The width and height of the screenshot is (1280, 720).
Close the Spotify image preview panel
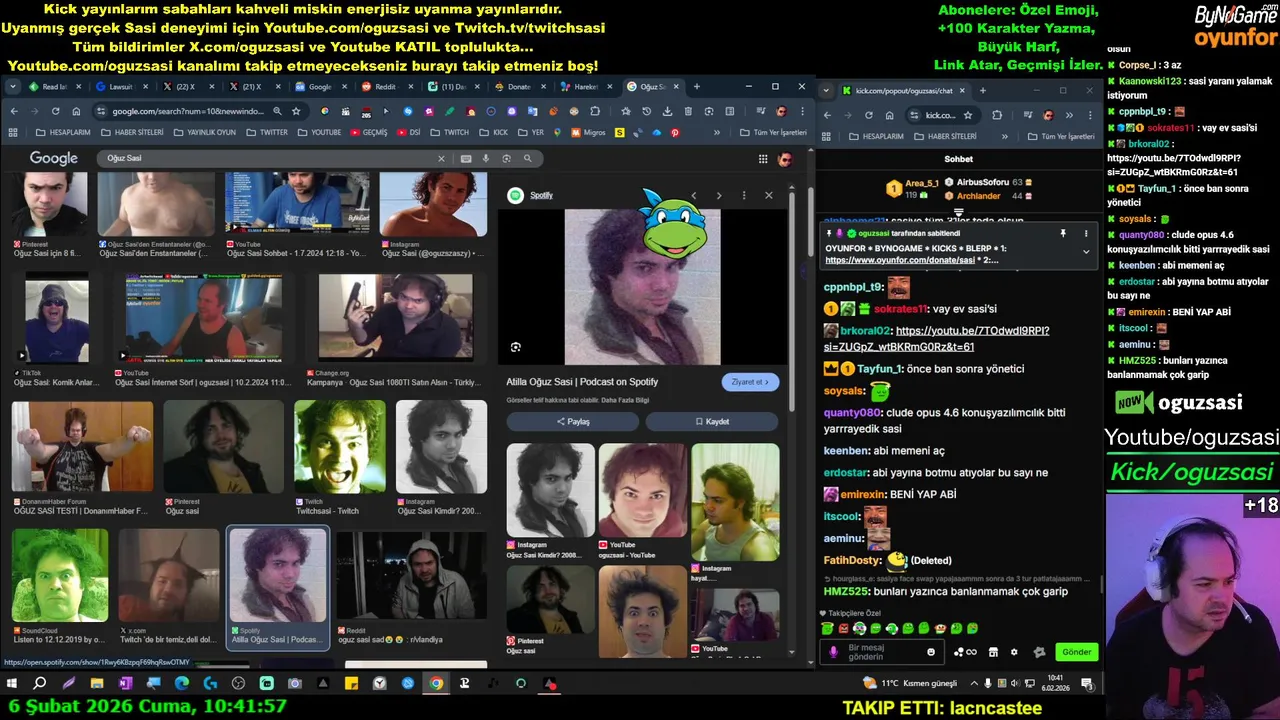click(x=768, y=195)
